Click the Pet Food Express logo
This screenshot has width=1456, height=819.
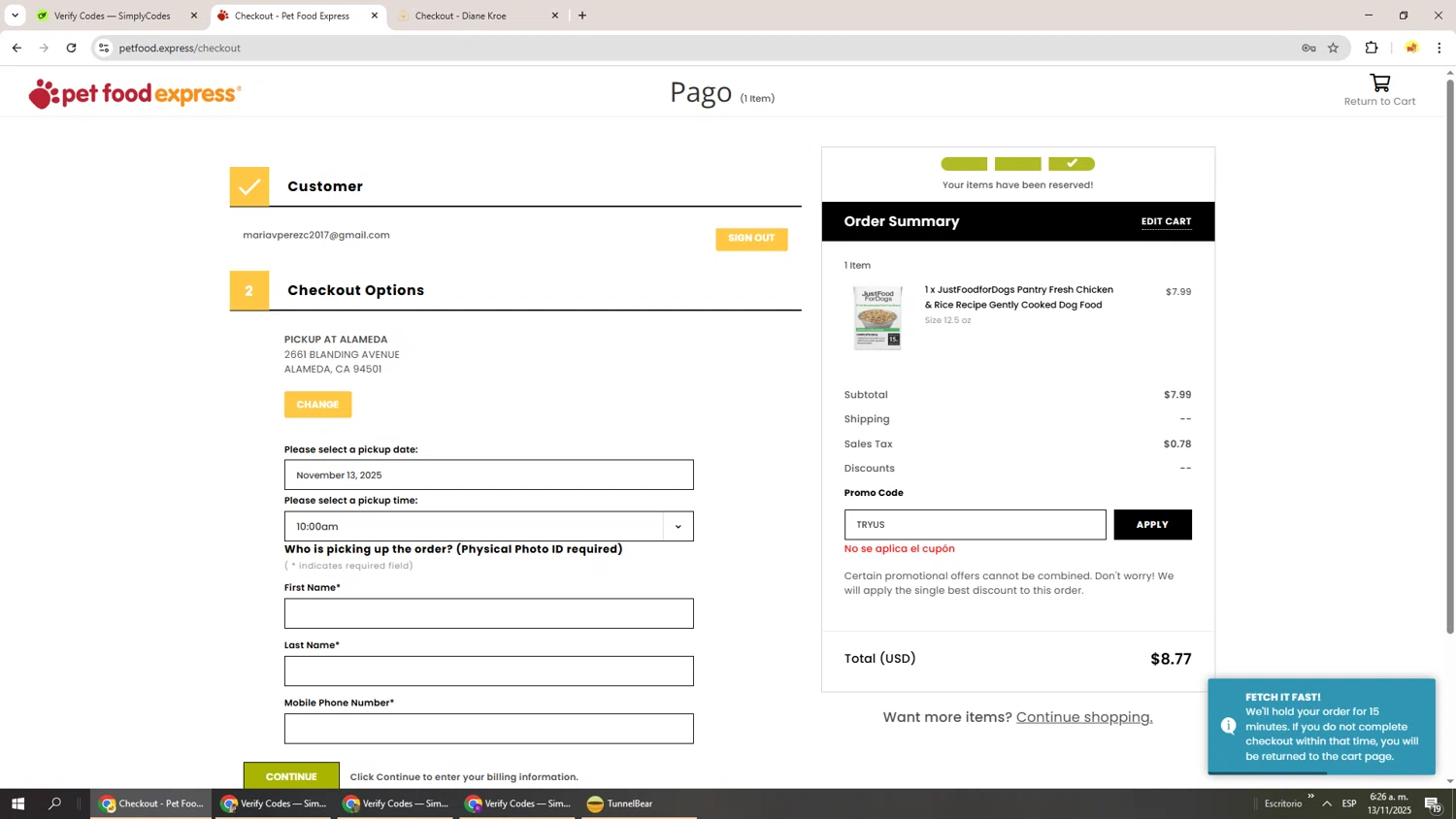coord(135,94)
